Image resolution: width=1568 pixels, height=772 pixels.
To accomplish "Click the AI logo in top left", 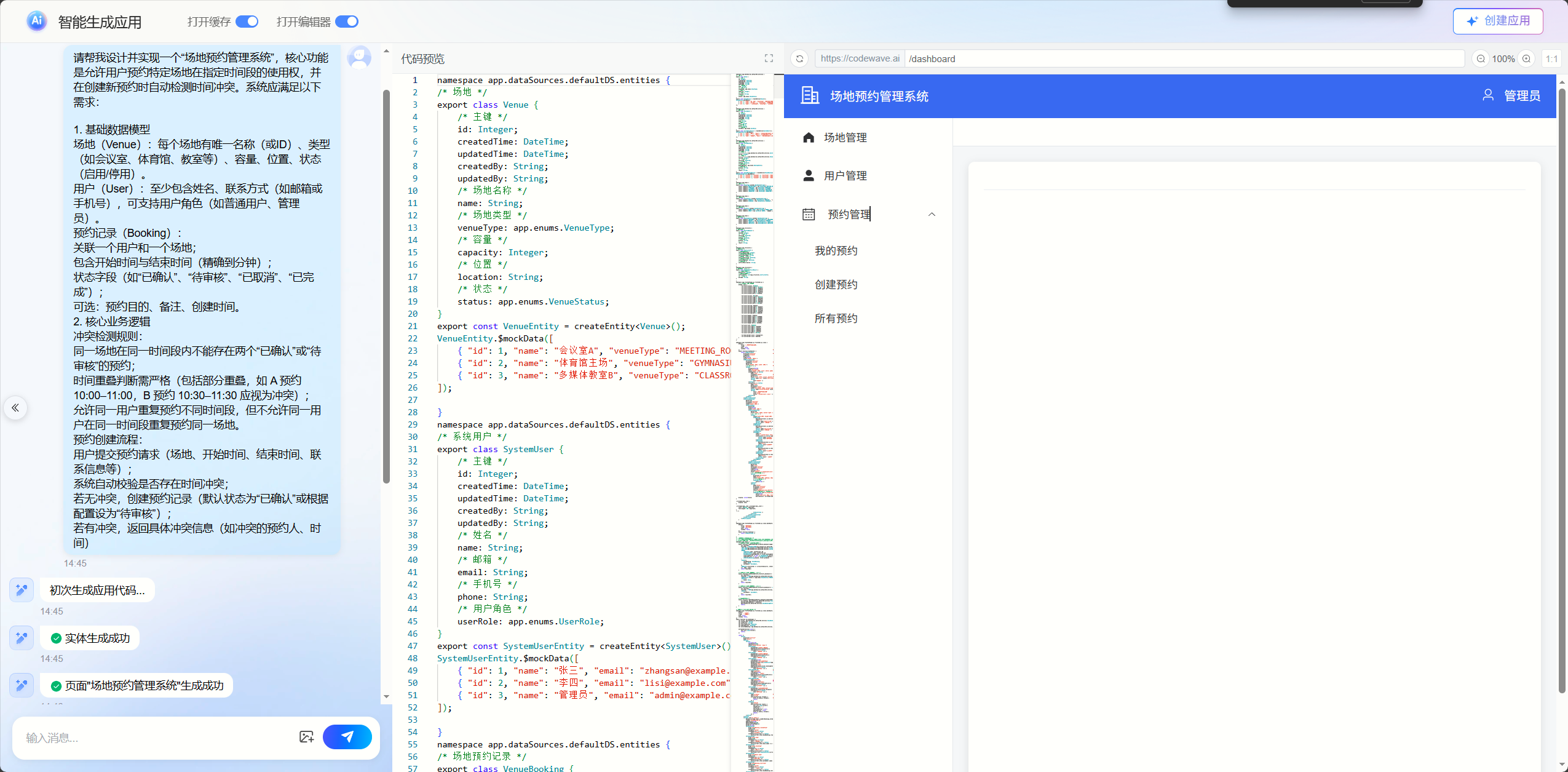I will (36, 21).
